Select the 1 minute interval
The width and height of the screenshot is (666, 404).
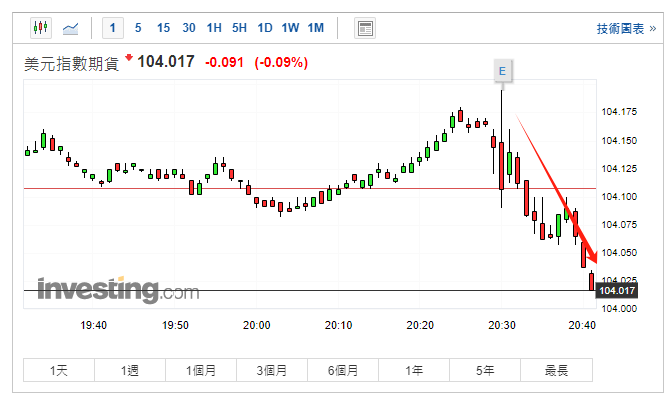[113, 28]
